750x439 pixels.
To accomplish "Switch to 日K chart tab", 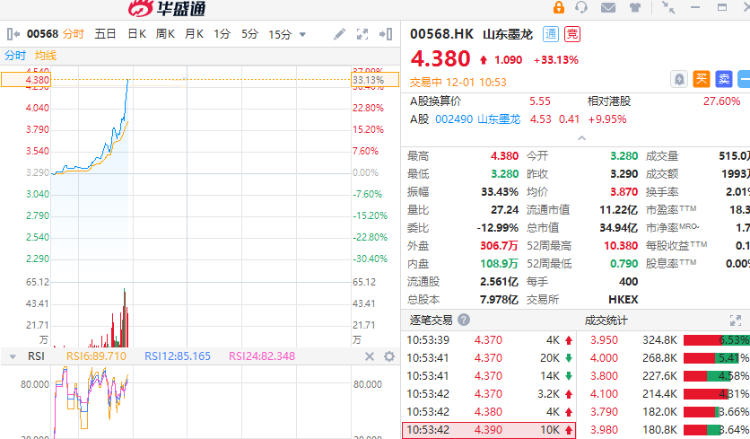I will [x=137, y=34].
